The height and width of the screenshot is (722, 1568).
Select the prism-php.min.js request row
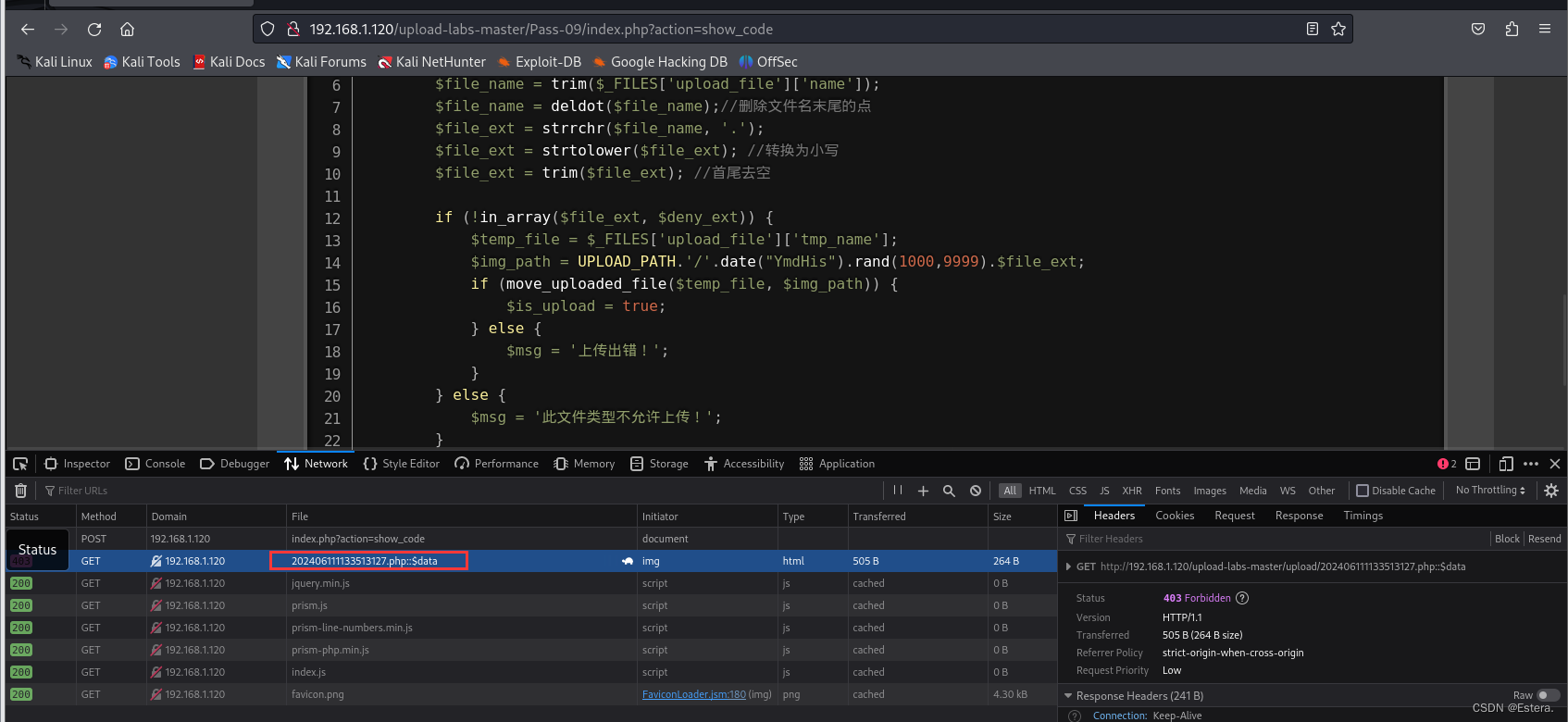(531, 650)
